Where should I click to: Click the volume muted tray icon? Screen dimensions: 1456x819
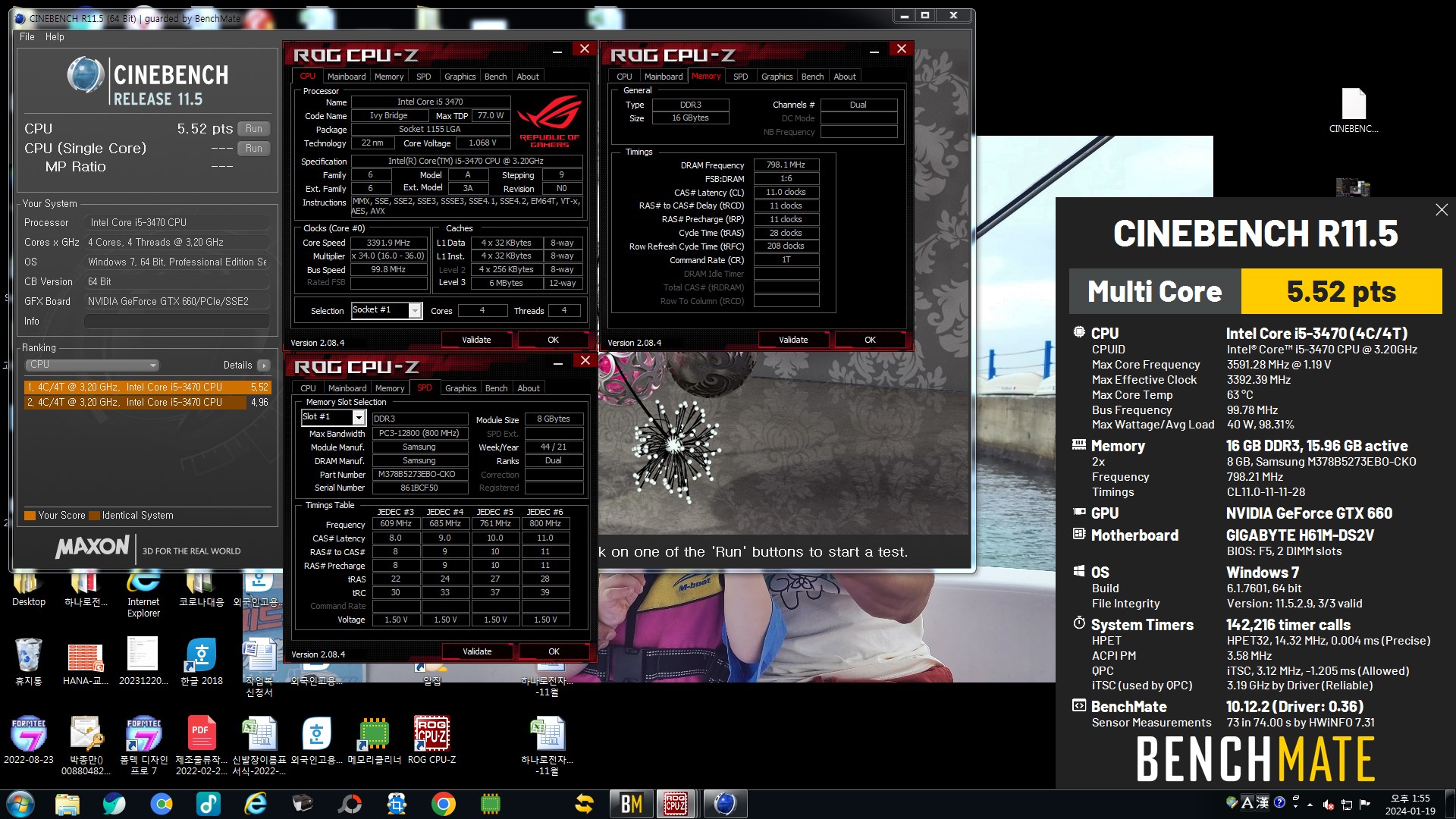pyautogui.click(x=1328, y=805)
